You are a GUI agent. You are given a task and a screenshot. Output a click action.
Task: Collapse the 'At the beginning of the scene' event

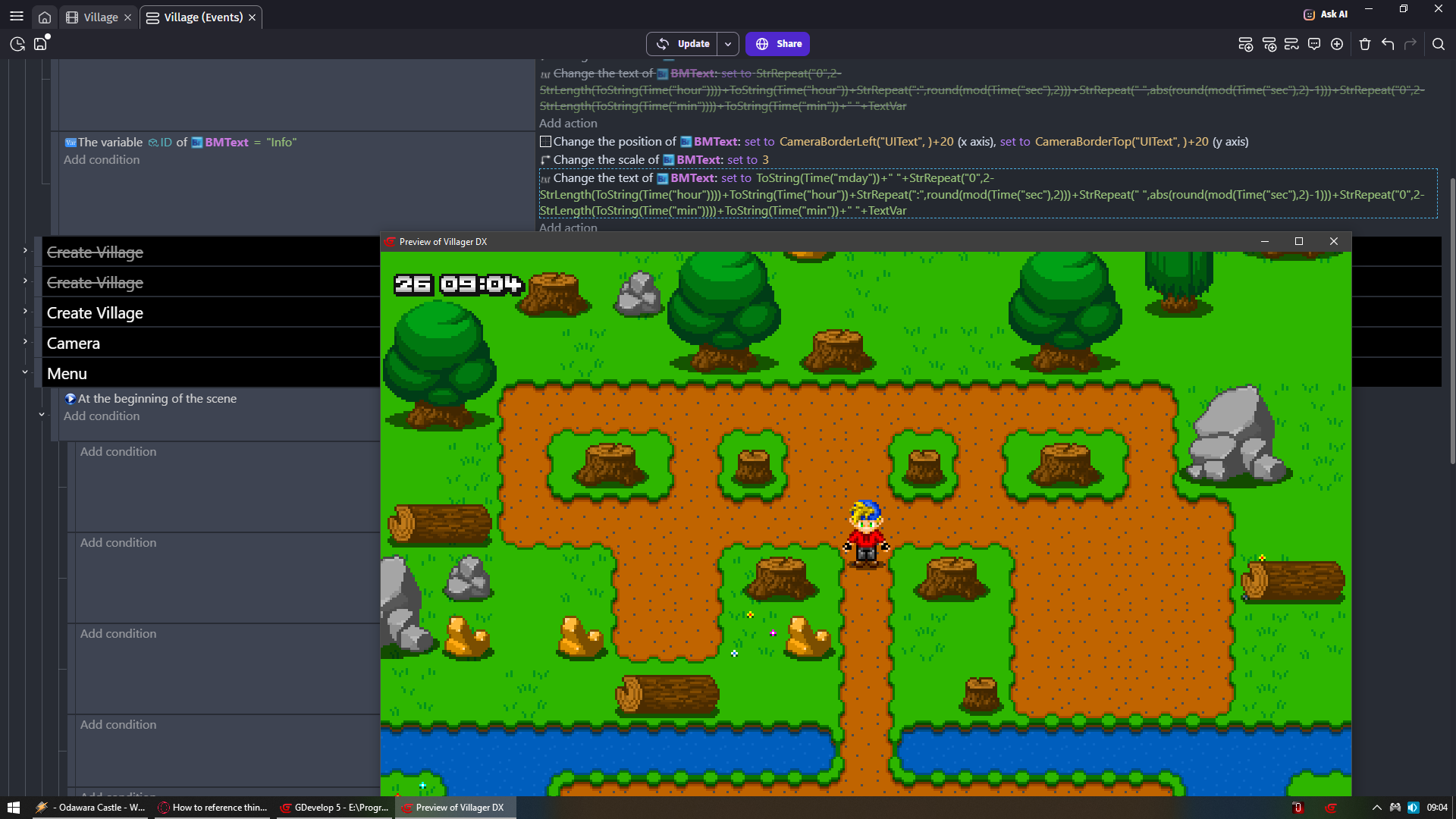[42, 415]
